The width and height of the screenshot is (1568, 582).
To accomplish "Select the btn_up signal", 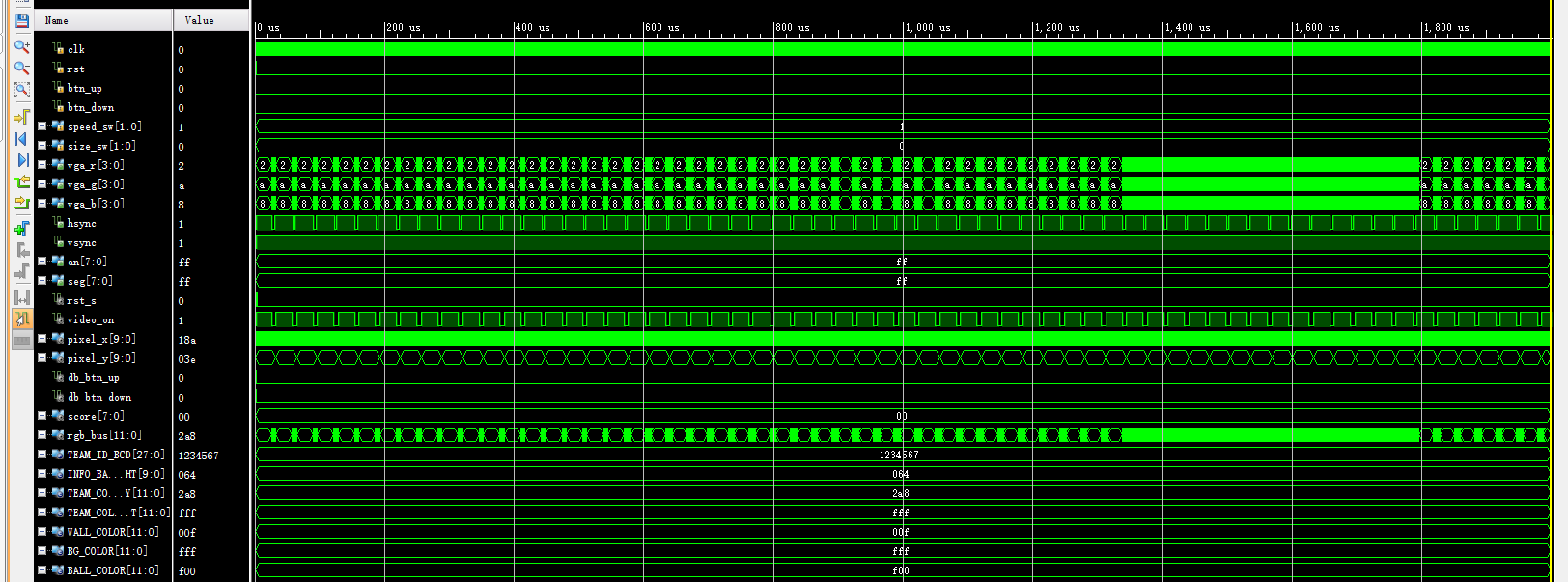I will click(84, 88).
